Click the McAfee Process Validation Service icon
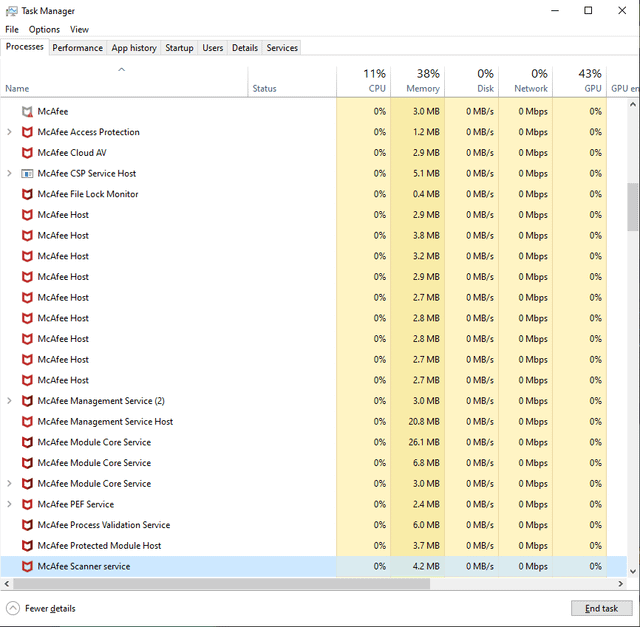The image size is (640, 627). tap(27, 525)
